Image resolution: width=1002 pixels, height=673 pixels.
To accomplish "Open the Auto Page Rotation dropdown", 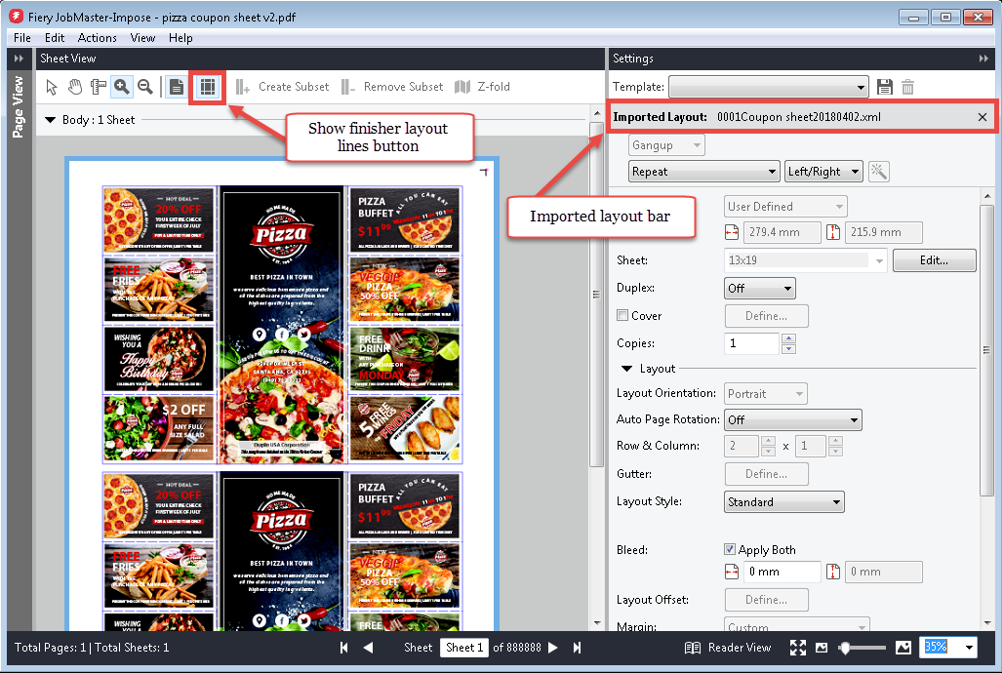I will click(792, 420).
